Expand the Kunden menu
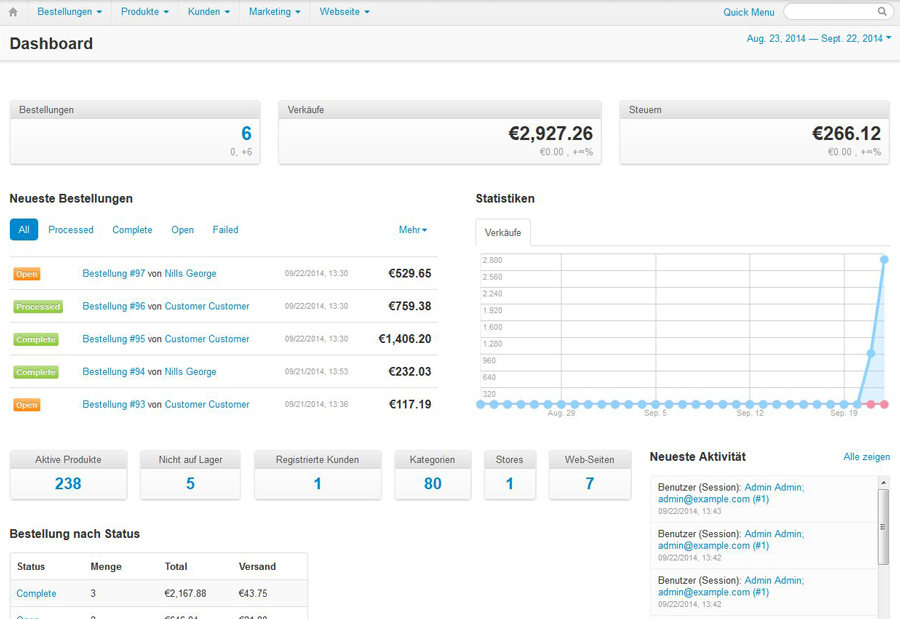Image resolution: width=900 pixels, height=619 pixels. click(x=209, y=11)
